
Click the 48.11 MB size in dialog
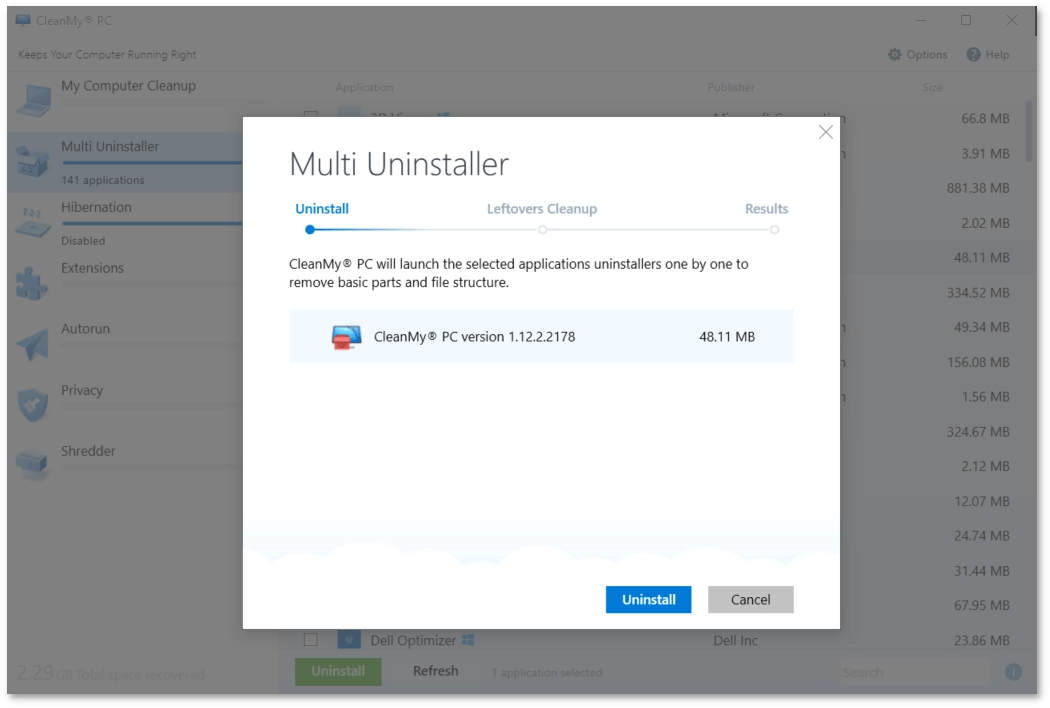point(727,337)
